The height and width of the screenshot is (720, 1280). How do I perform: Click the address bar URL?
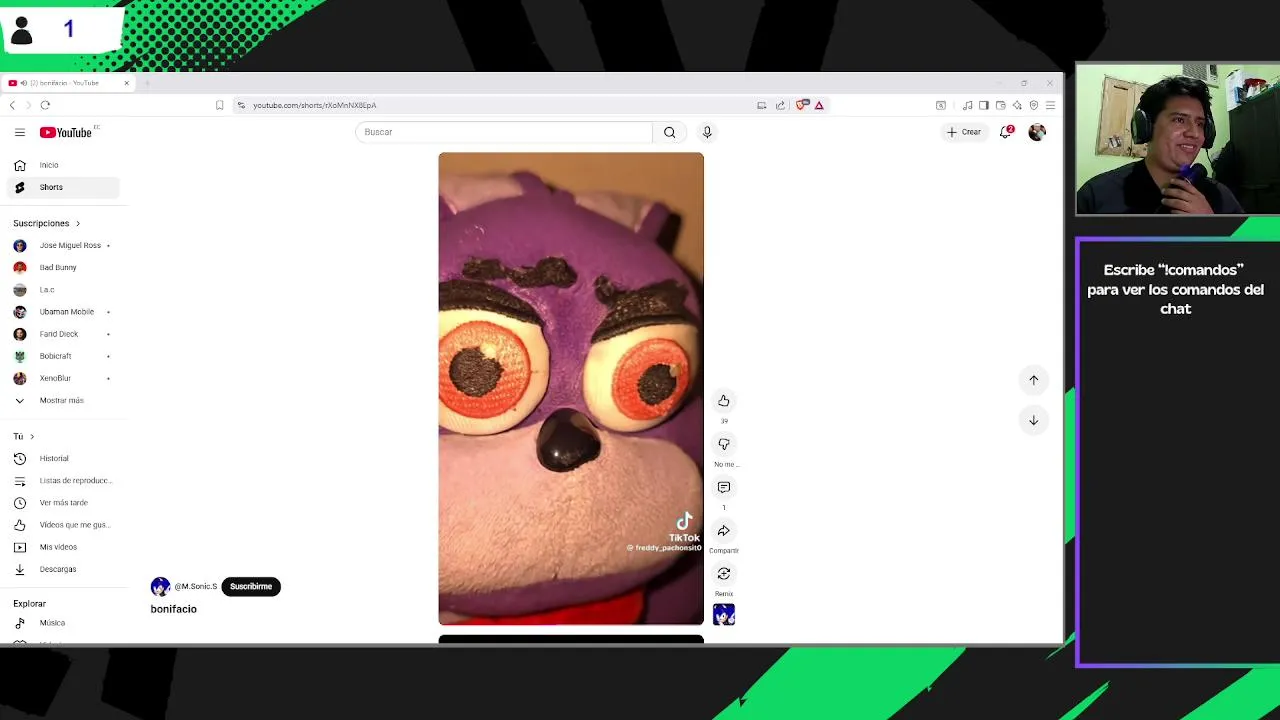click(314, 105)
